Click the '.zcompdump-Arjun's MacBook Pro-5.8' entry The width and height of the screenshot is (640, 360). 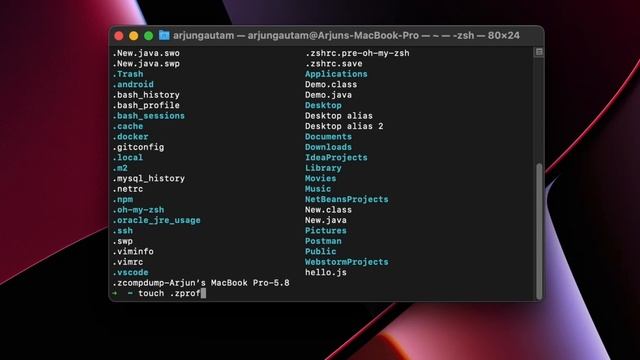click(201, 283)
